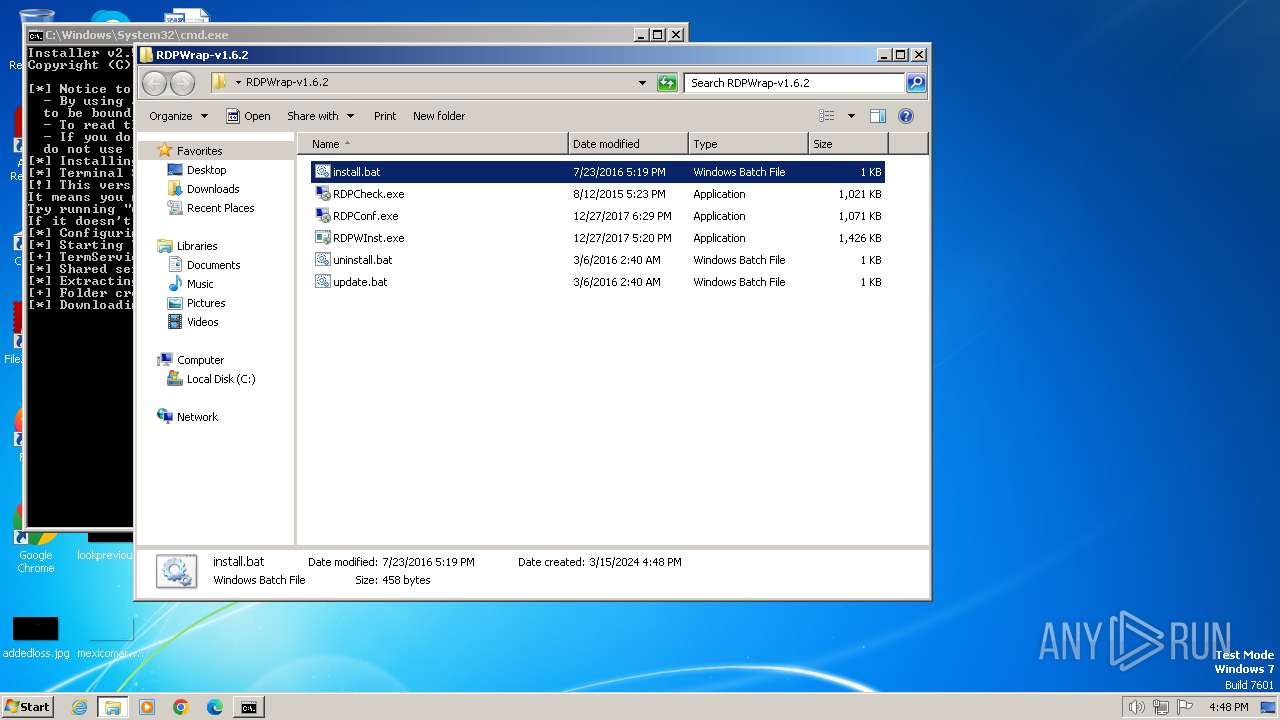Sort by Type column header
This screenshot has width=1280, height=720.
(748, 144)
